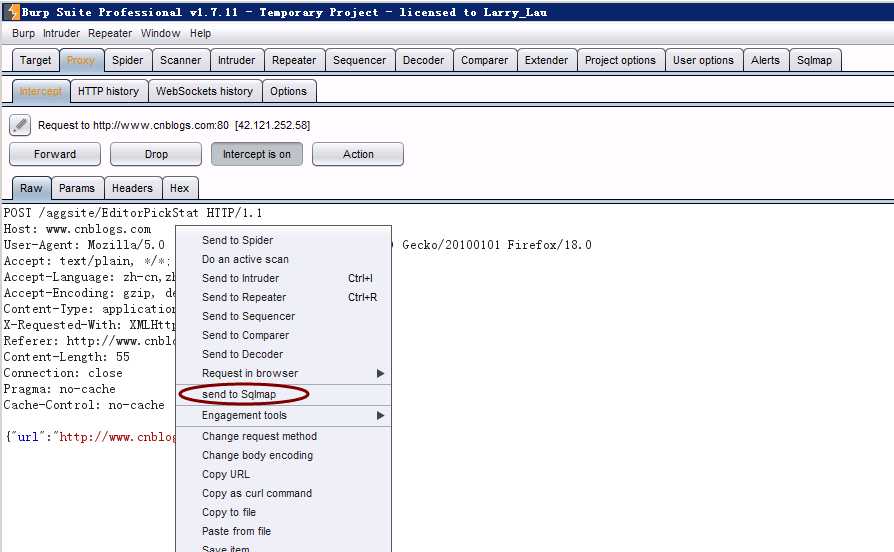Choose Copy URL
The width and height of the screenshot is (894, 552).
pos(283,474)
